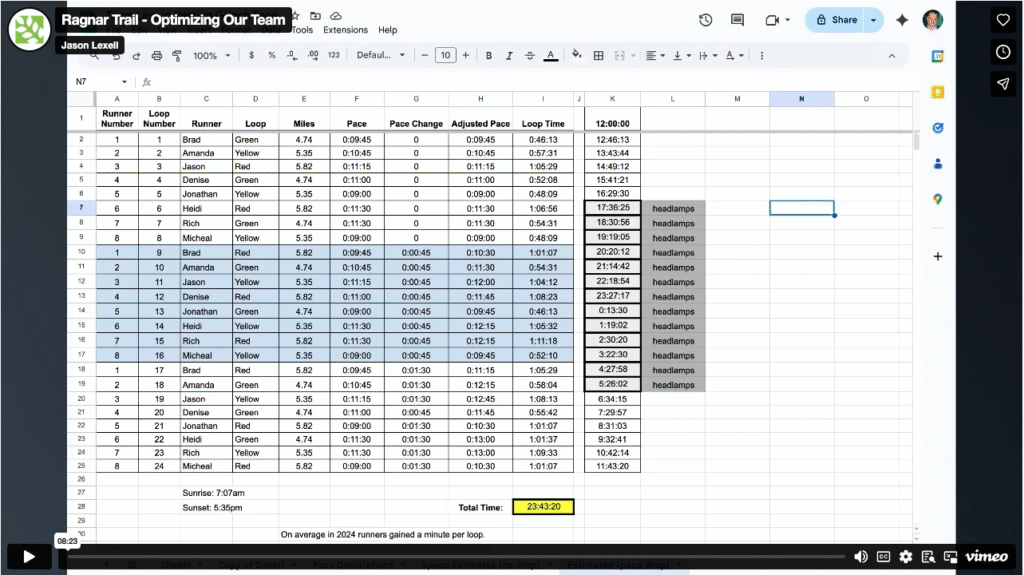
Task: Open the Extensions menu
Action: click(x=344, y=30)
